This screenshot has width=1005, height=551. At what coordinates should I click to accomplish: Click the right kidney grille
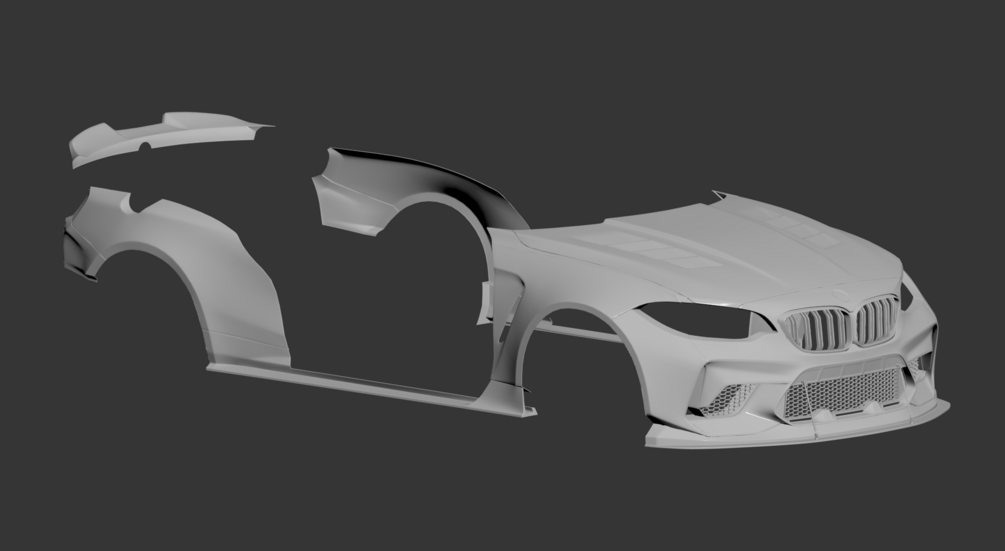(x=876, y=320)
